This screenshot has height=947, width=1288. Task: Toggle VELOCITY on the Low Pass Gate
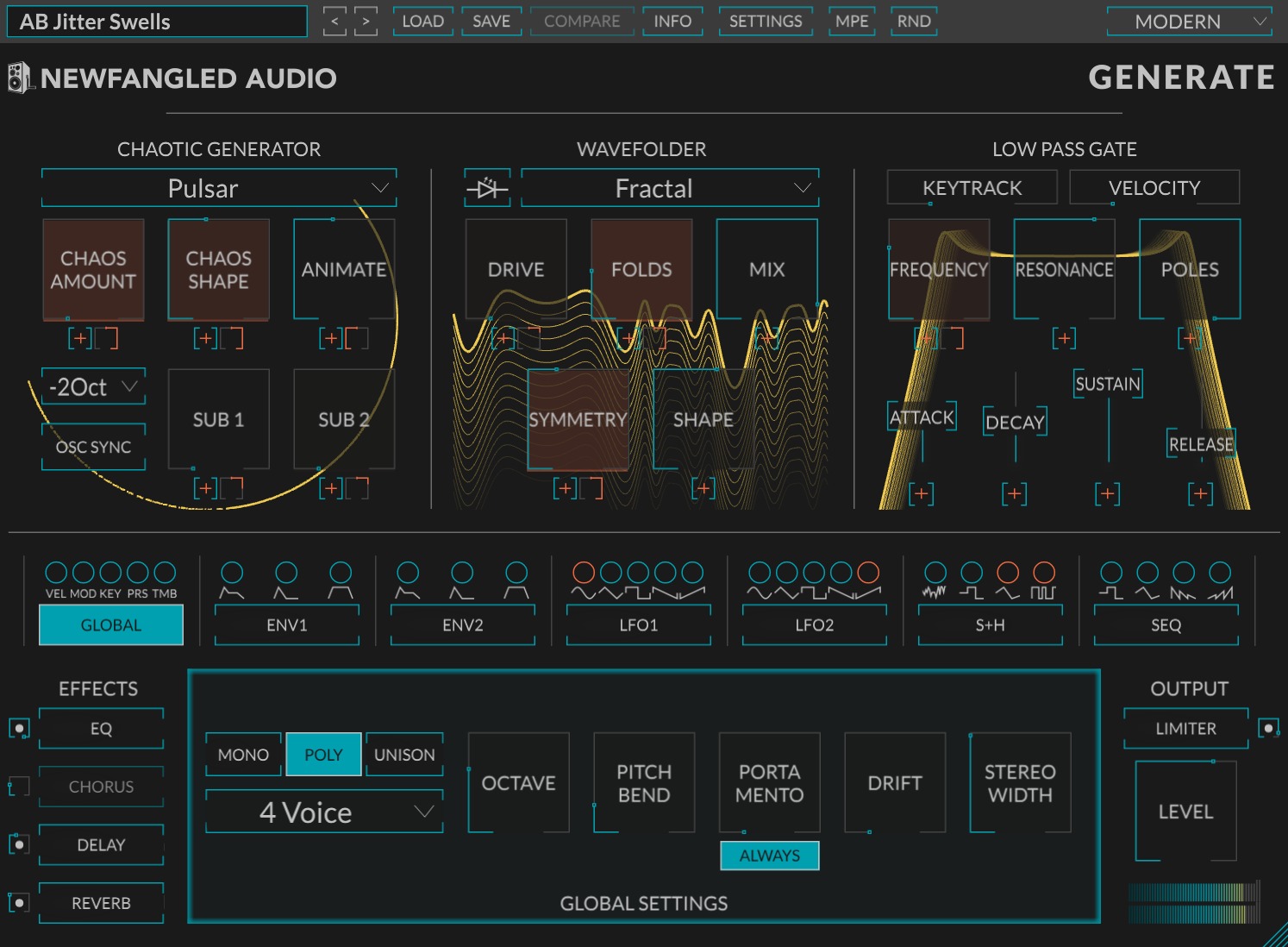(x=1154, y=188)
